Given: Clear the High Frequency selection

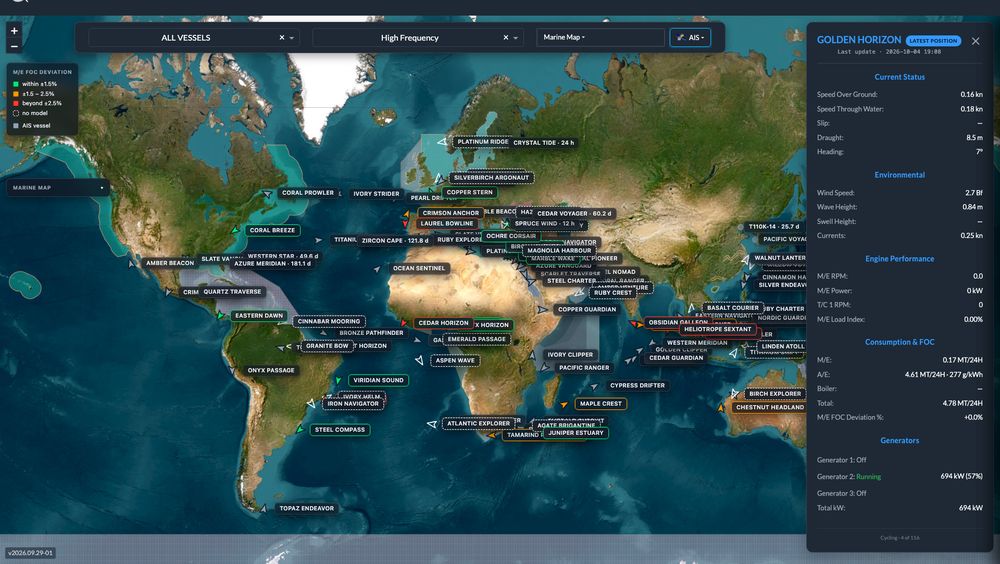Looking at the screenshot, I should point(506,38).
